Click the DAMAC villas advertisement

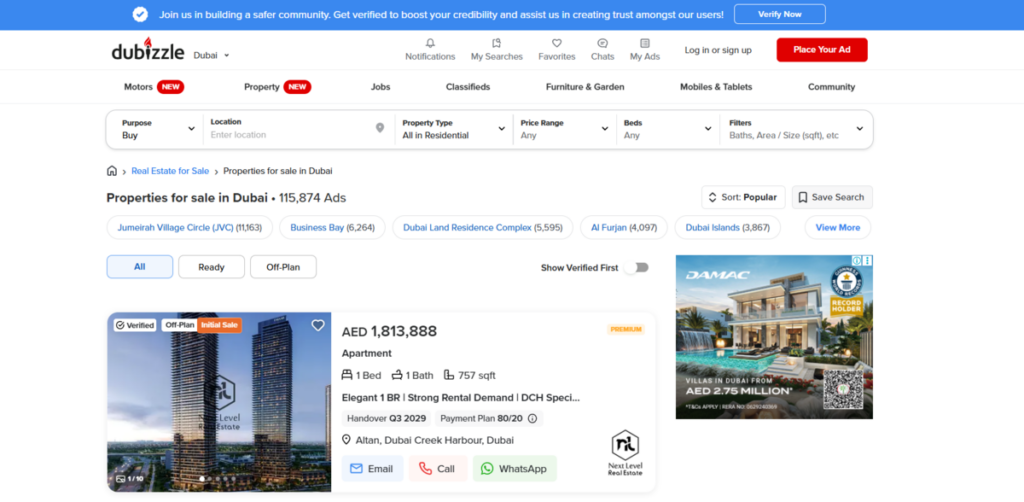click(774, 337)
